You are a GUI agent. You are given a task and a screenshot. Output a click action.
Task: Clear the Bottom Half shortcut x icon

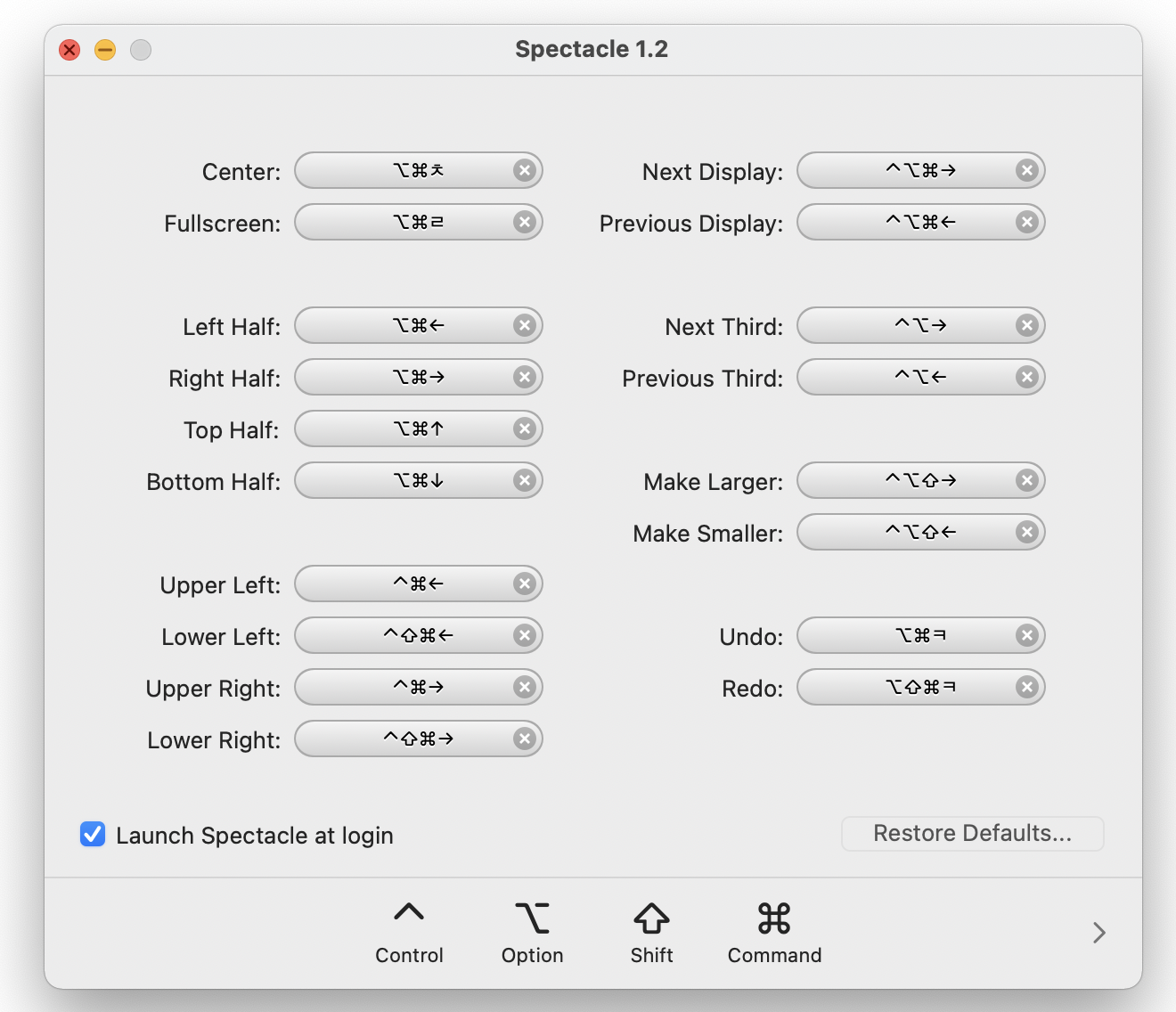point(525,480)
